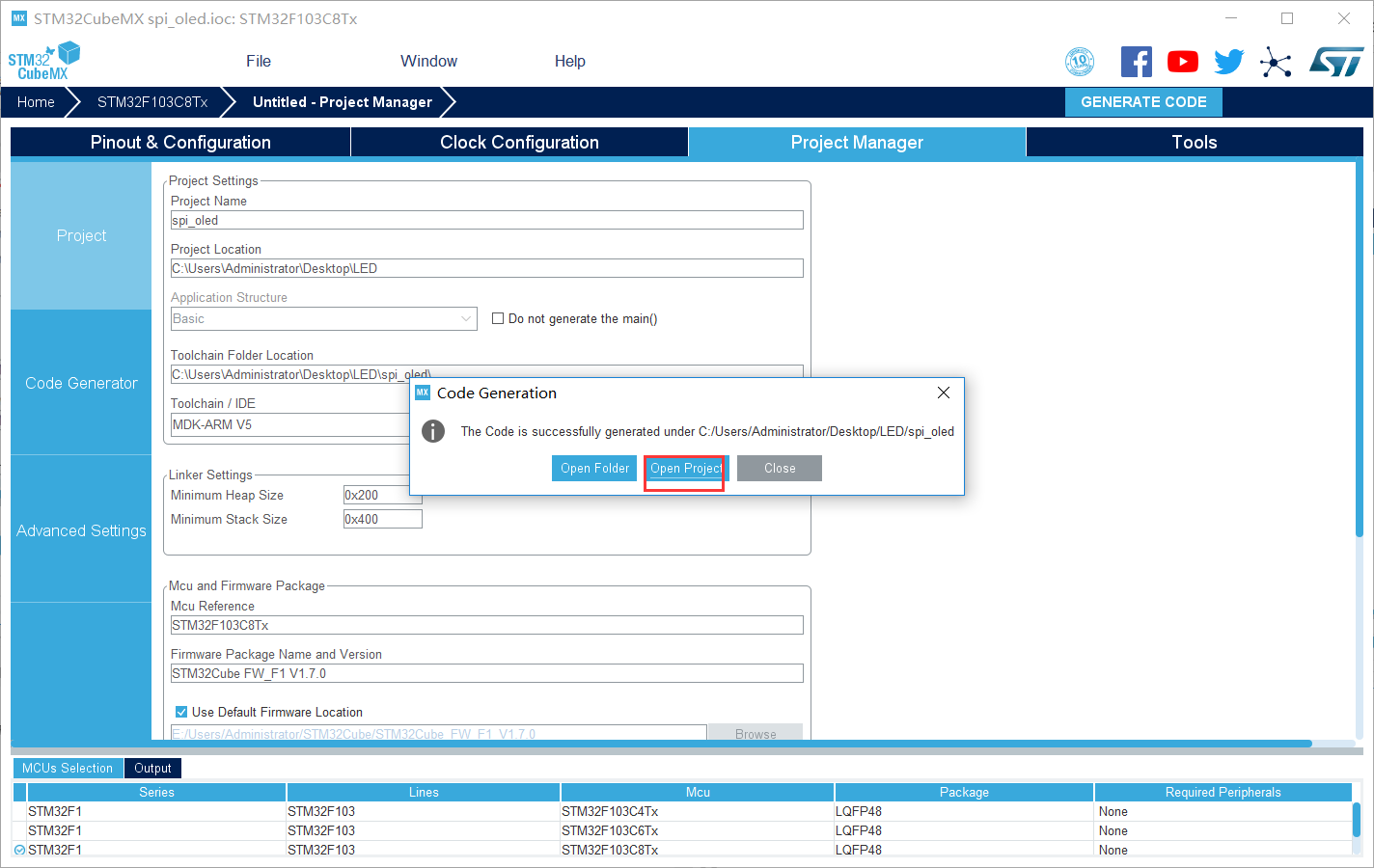The height and width of the screenshot is (868, 1374).
Task: Sort by Required Peripherals column header
Action: tap(1223, 792)
